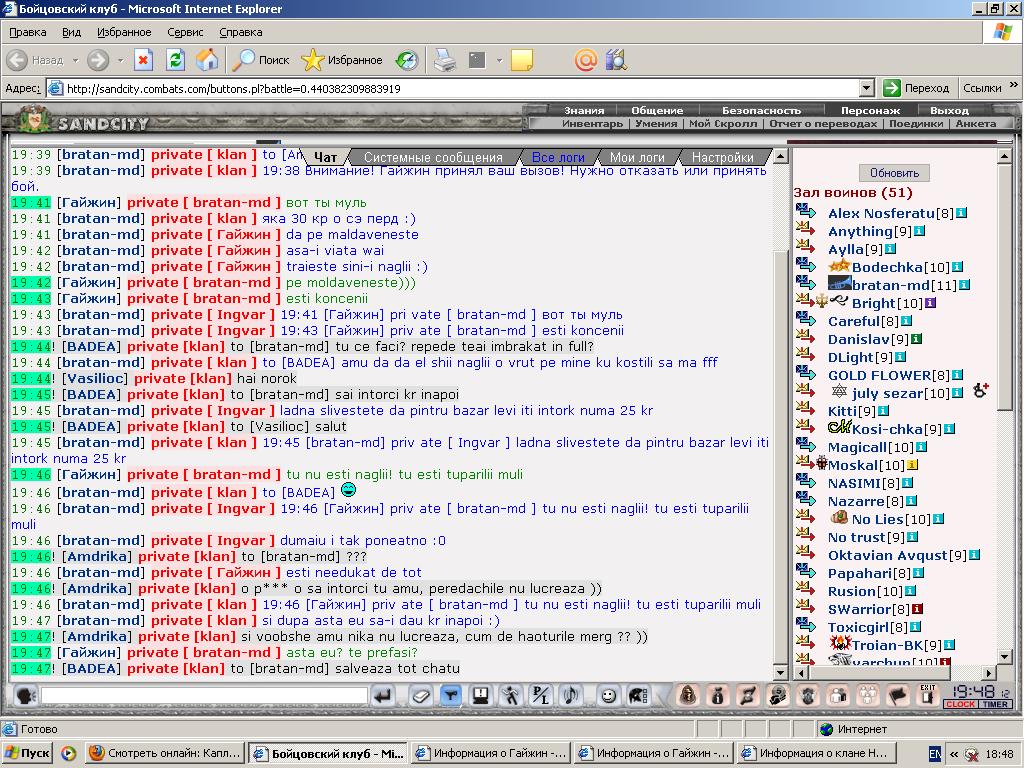
Task: Click the flag icon in bottom panel
Action: (898, 696)
